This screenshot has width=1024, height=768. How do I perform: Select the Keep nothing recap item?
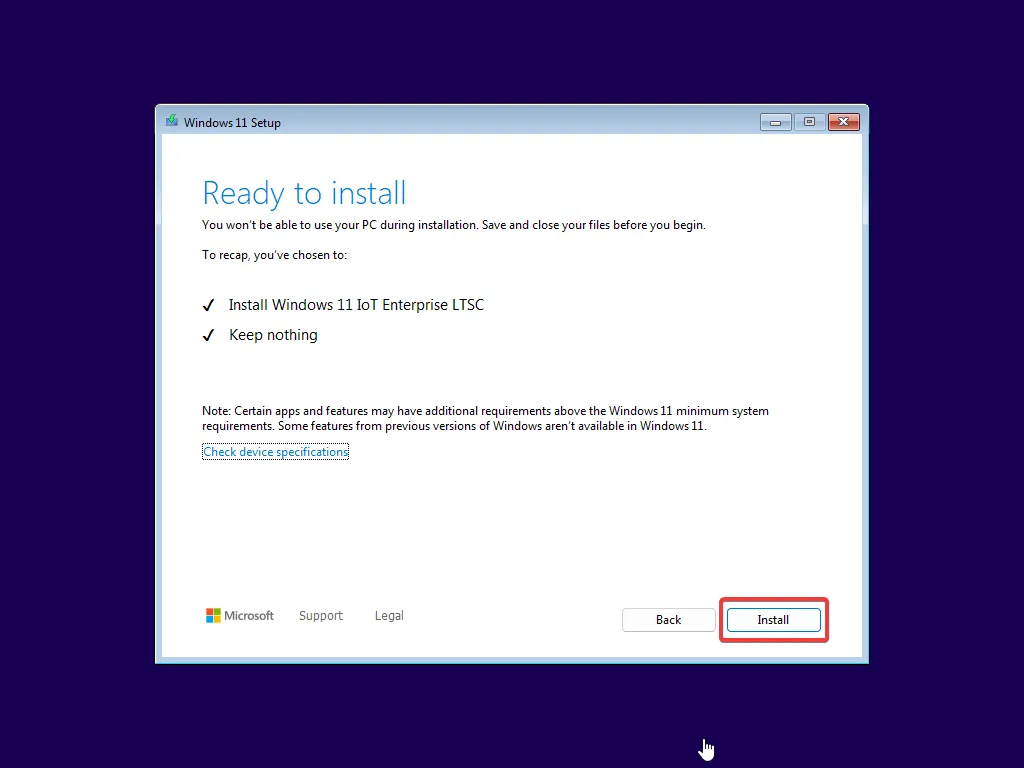pyautogui.click(x=273, y=335)
